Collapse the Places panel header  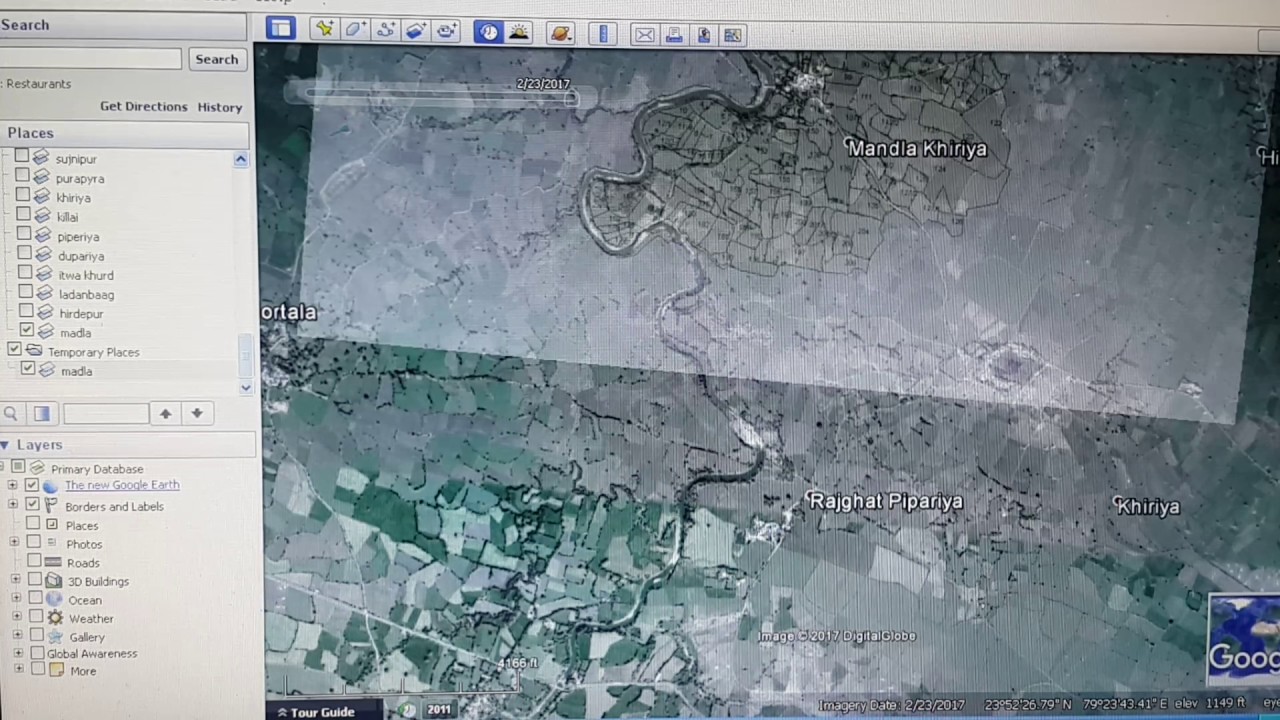124,133
